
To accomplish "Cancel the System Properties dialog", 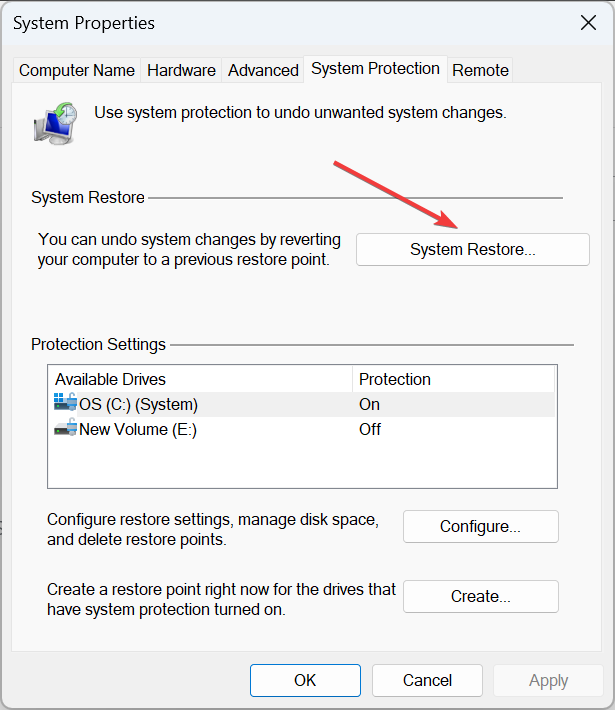I will click(x=427, y=680).
